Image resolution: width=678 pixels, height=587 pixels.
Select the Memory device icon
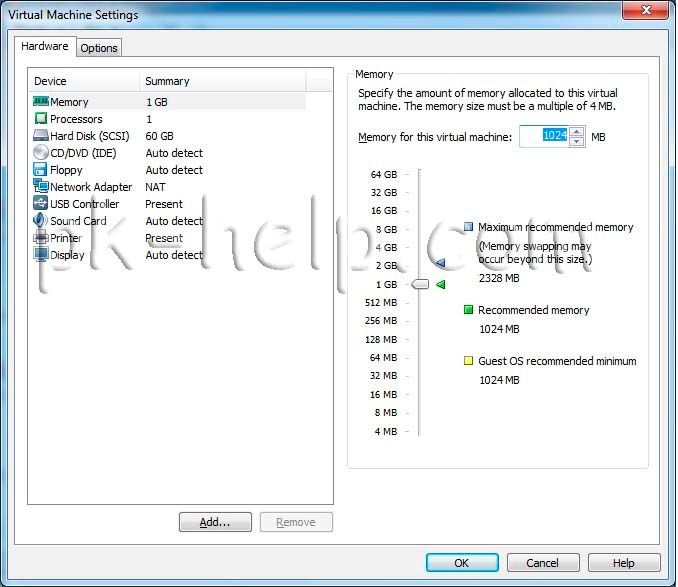(x=41, y=102)
